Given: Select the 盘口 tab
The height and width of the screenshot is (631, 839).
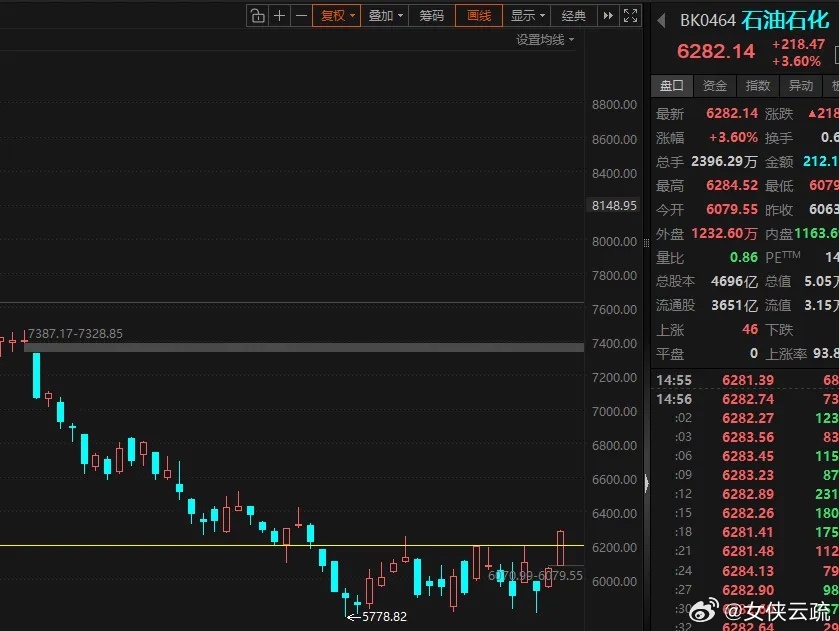Looking at the screenshot, I should point(672,86).
